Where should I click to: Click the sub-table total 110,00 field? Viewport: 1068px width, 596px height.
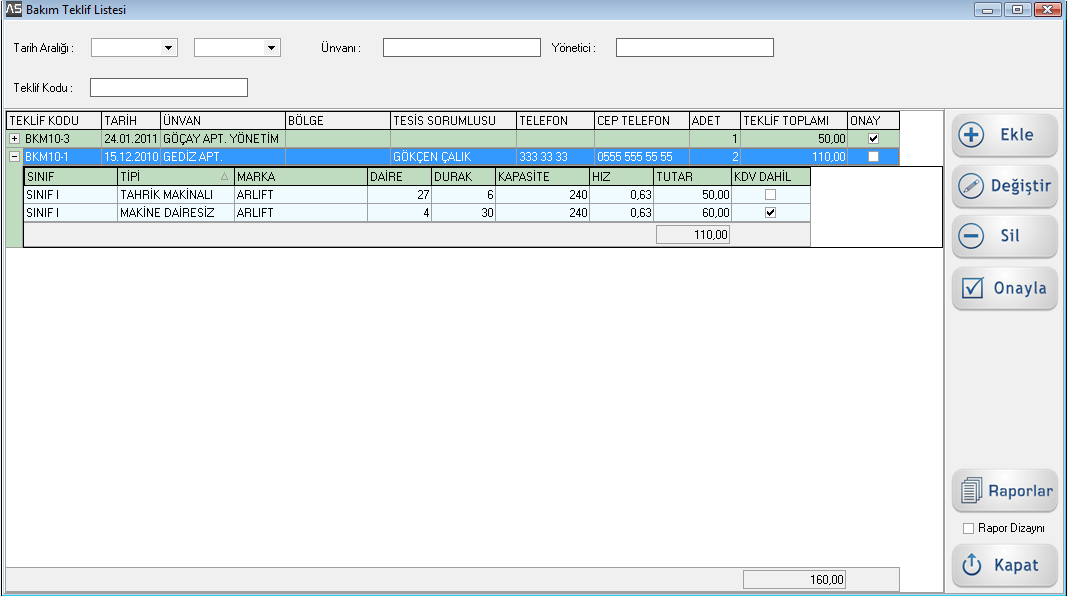(693, 235)
